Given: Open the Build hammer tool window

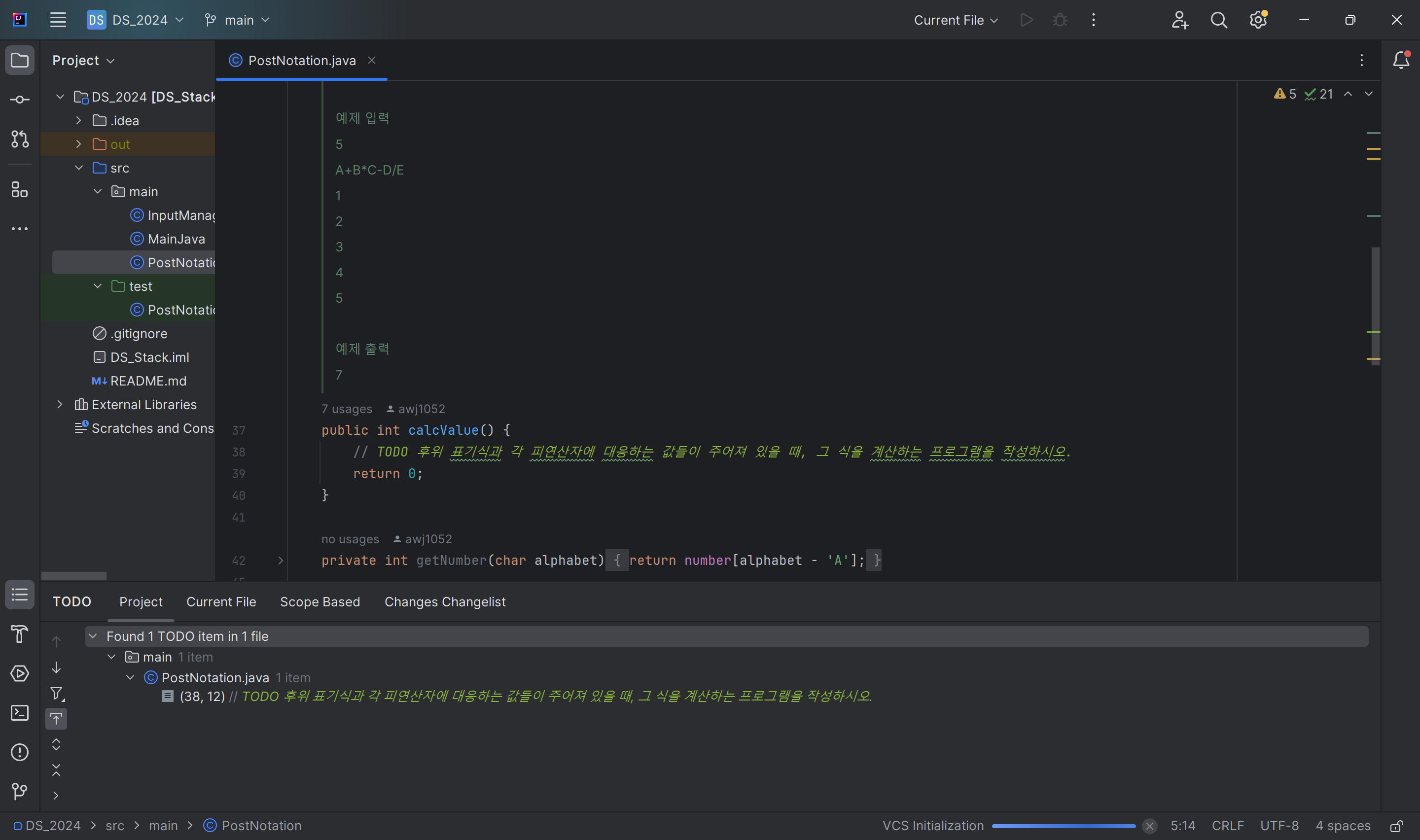Looking at the screenshot, I should 20,634.
